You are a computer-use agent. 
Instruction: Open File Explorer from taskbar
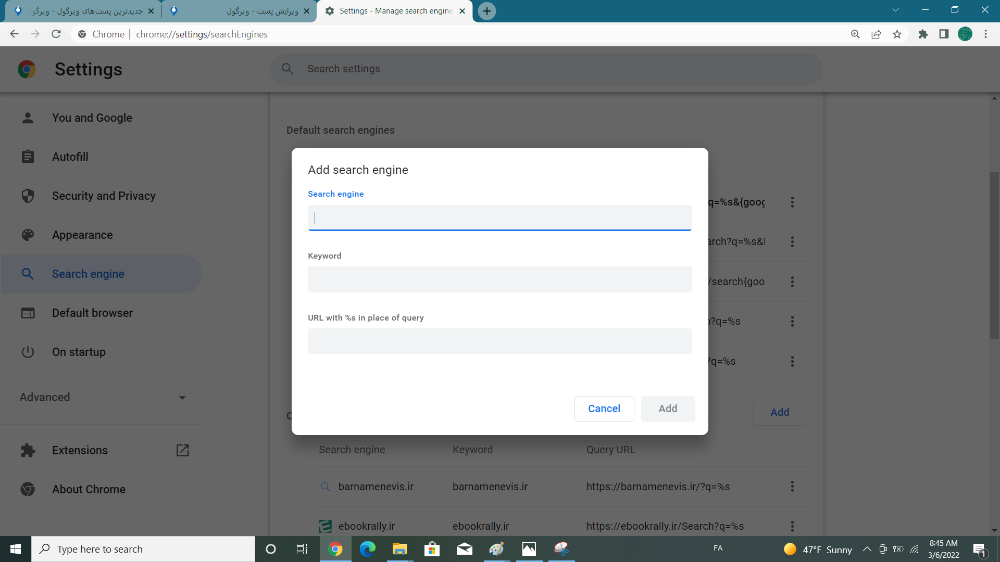[x=400, y=549]
